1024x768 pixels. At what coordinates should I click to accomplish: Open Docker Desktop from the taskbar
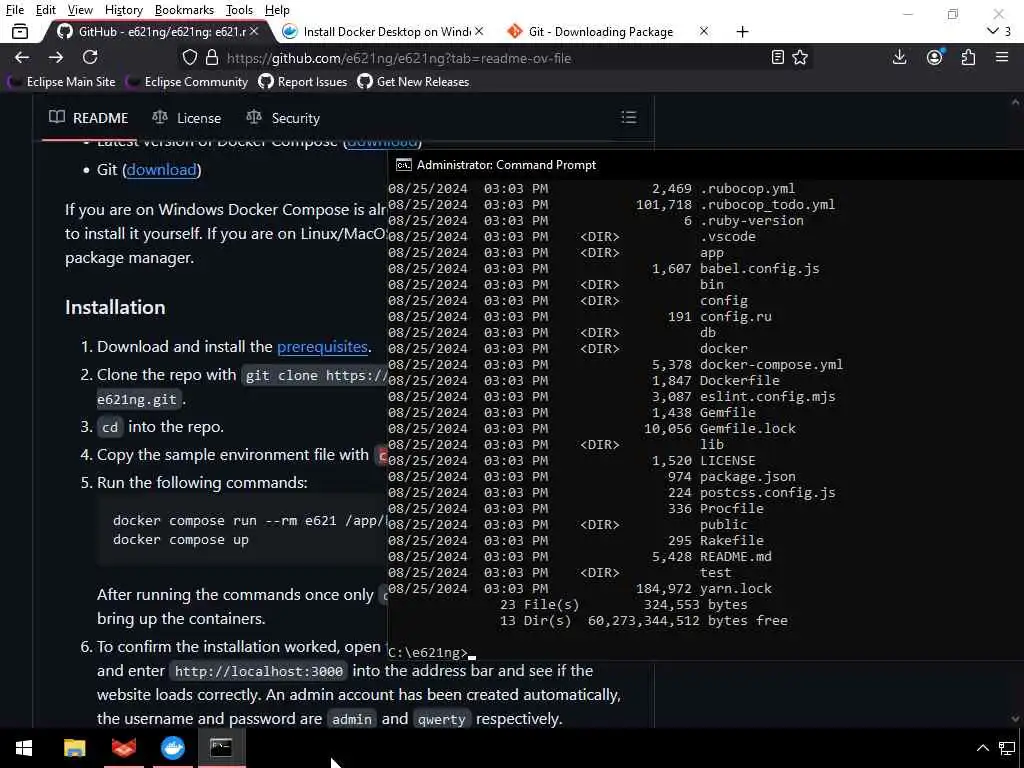pyautogui.click(x=173, y=748)
